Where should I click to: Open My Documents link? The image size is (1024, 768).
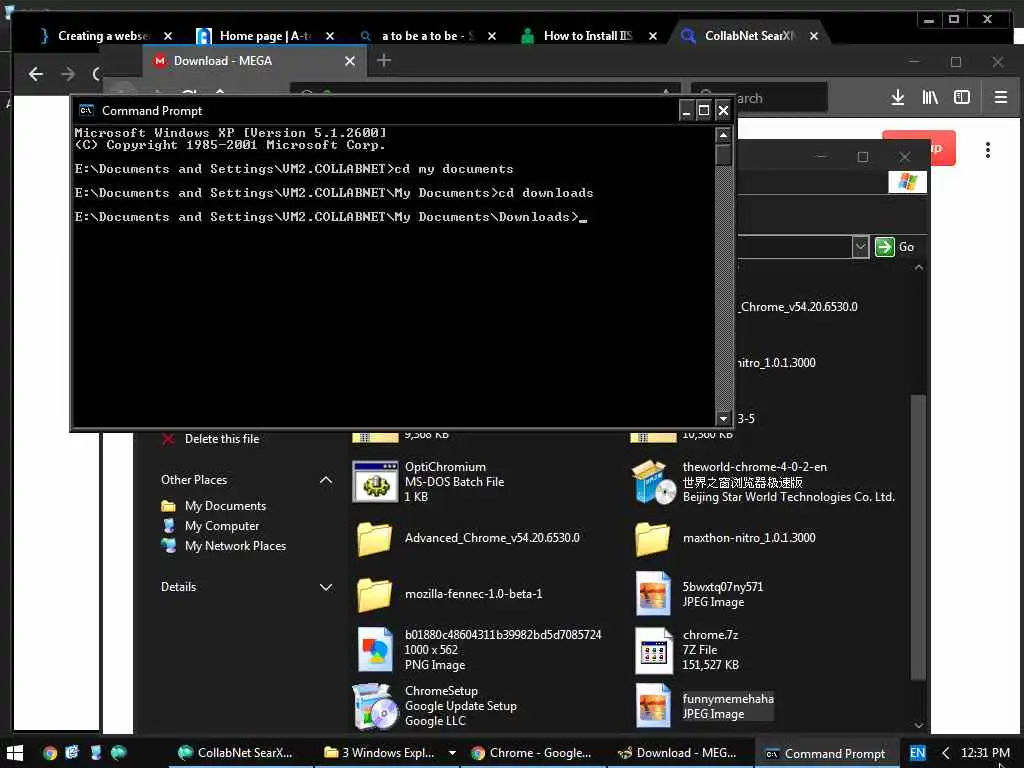[225, 506]
